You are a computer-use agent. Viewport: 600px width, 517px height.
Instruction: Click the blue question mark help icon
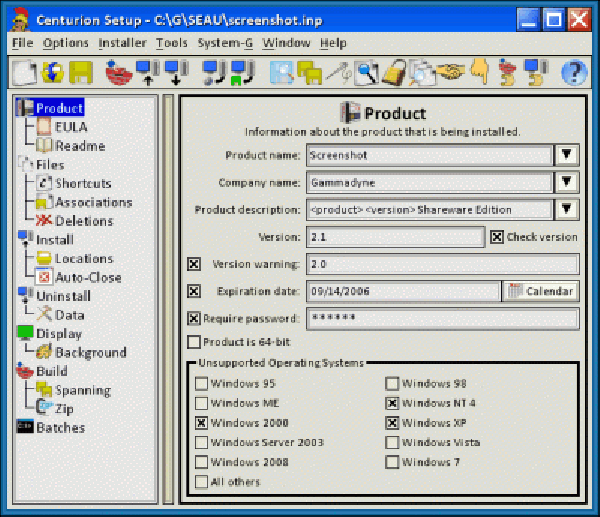[573, 73]
